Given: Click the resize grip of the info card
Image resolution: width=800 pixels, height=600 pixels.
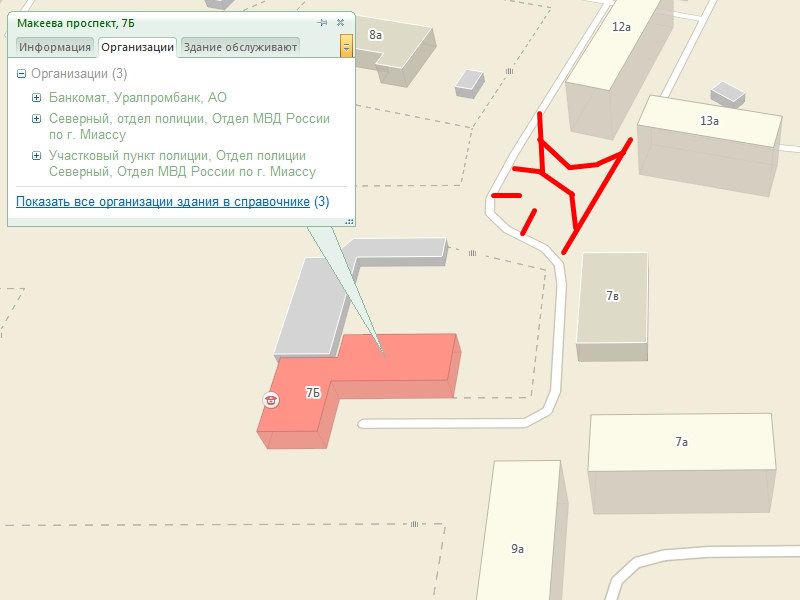Looking at the screenshot, I should (x=349, y=221).
